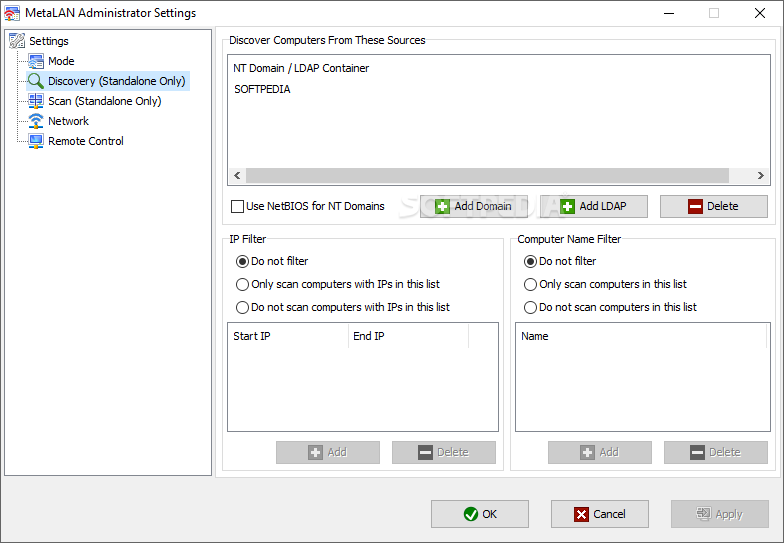Viewport: 784px width, 543px height.
Task: Click the Start IP column header
Action: click(288, 336)
